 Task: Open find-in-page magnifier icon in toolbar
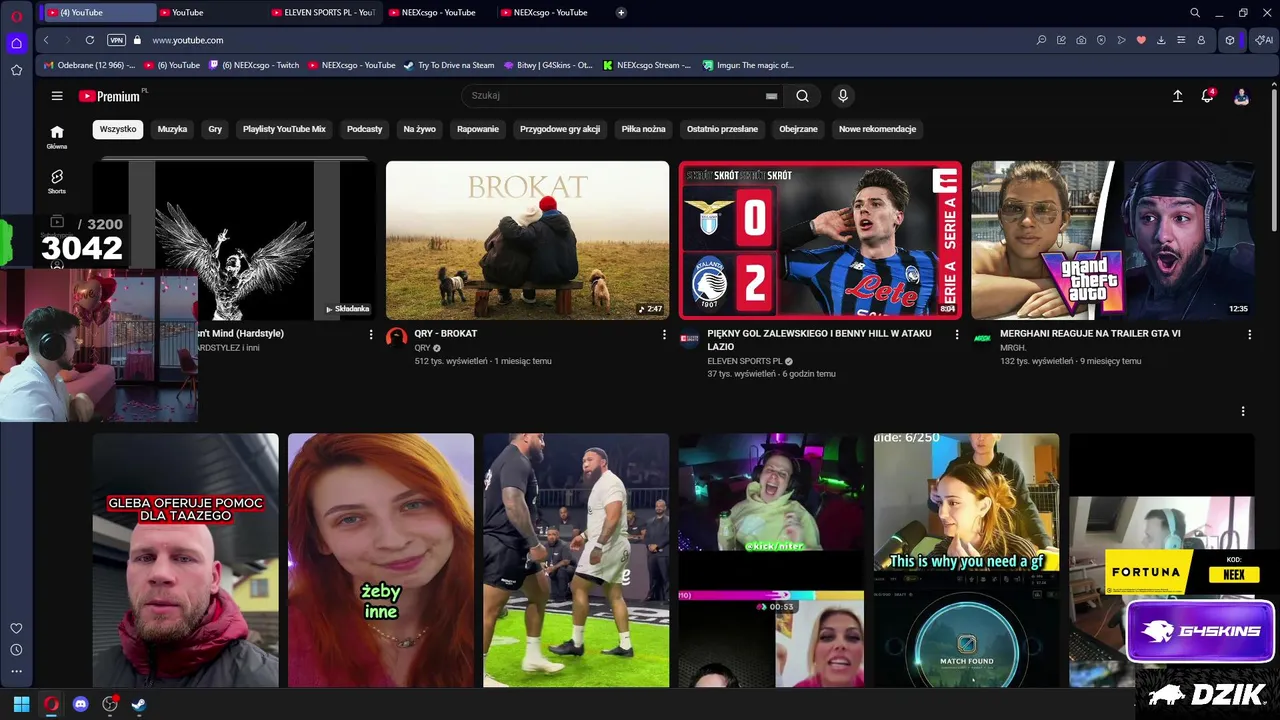[1041, 40]
